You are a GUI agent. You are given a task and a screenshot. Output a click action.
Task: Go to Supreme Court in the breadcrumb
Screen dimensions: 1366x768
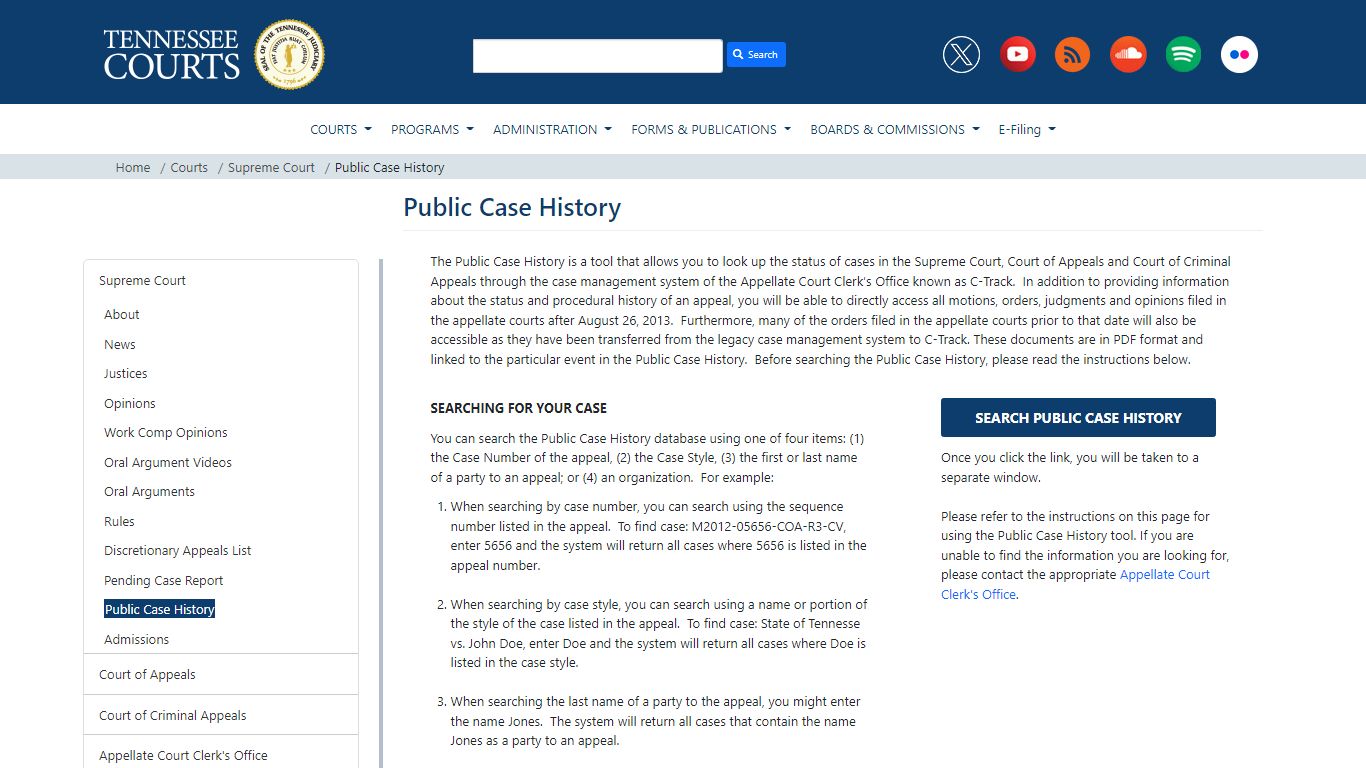point(271,168)
